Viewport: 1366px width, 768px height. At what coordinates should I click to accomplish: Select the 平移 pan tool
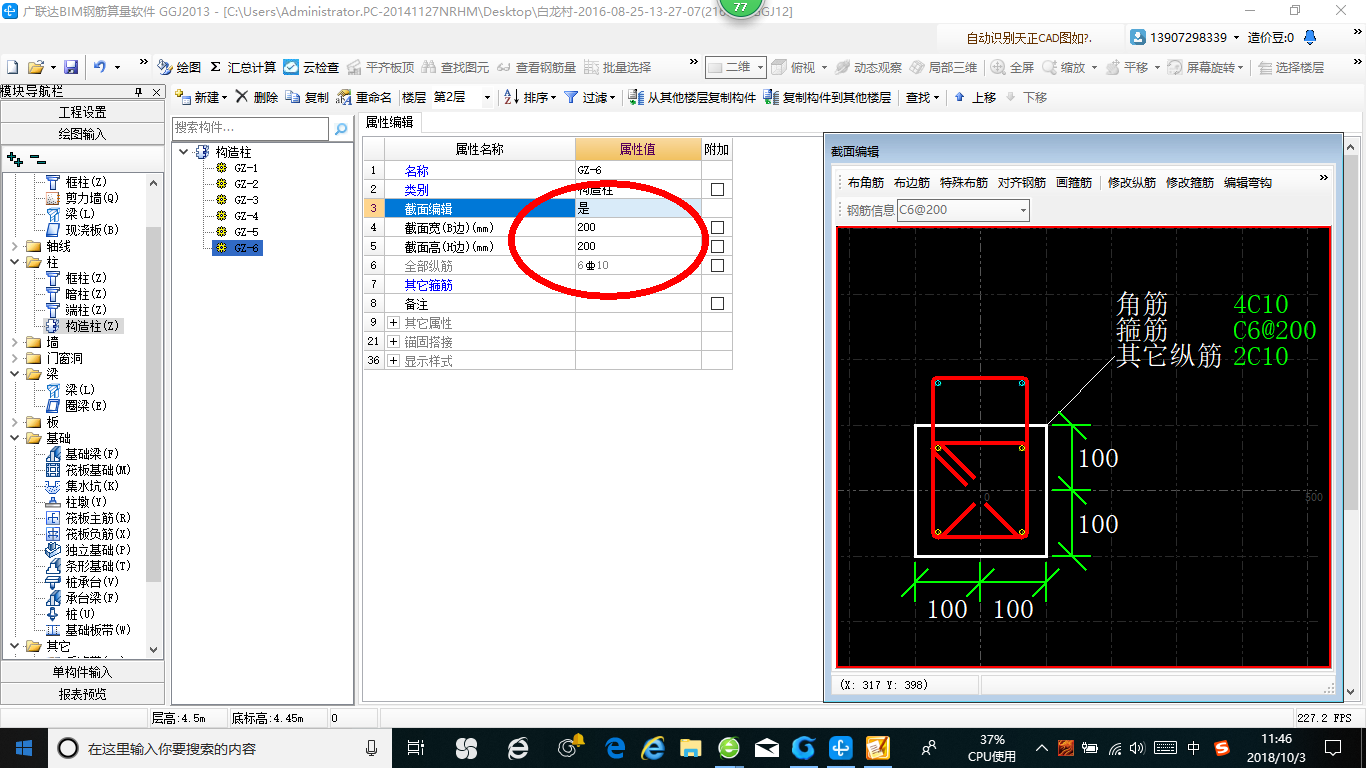(1127, 67)
